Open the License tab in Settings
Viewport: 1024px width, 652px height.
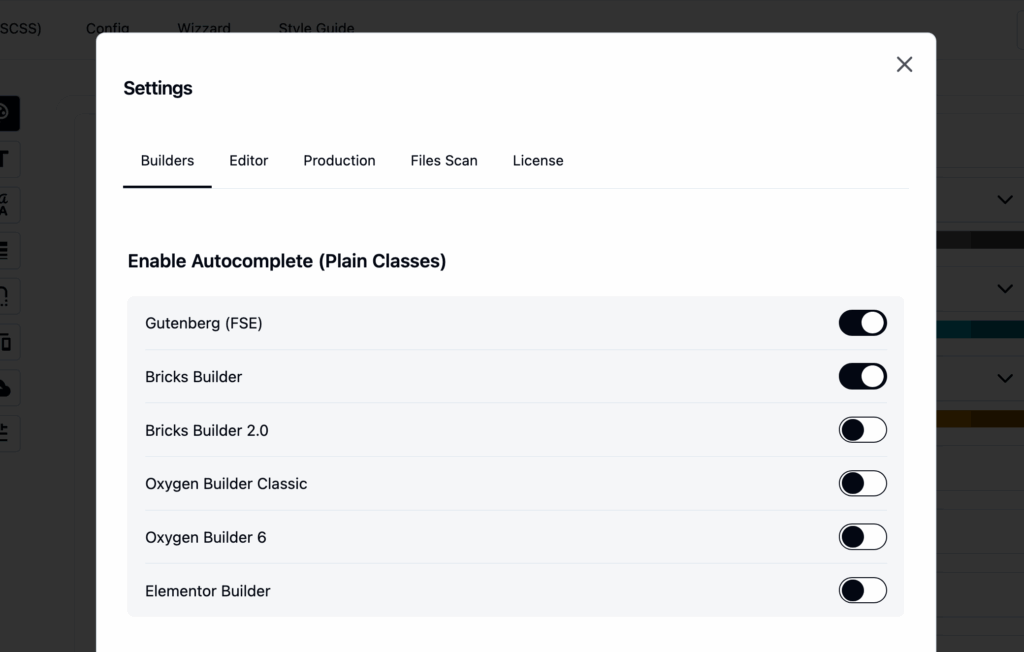coord(538,160)
